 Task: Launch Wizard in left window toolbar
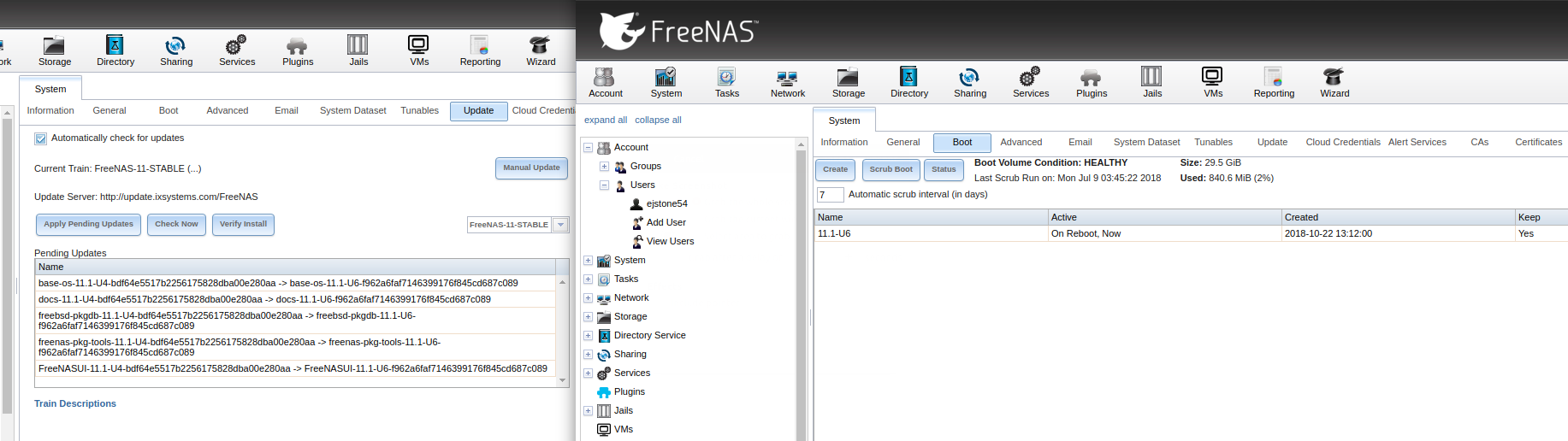[540, 51]
